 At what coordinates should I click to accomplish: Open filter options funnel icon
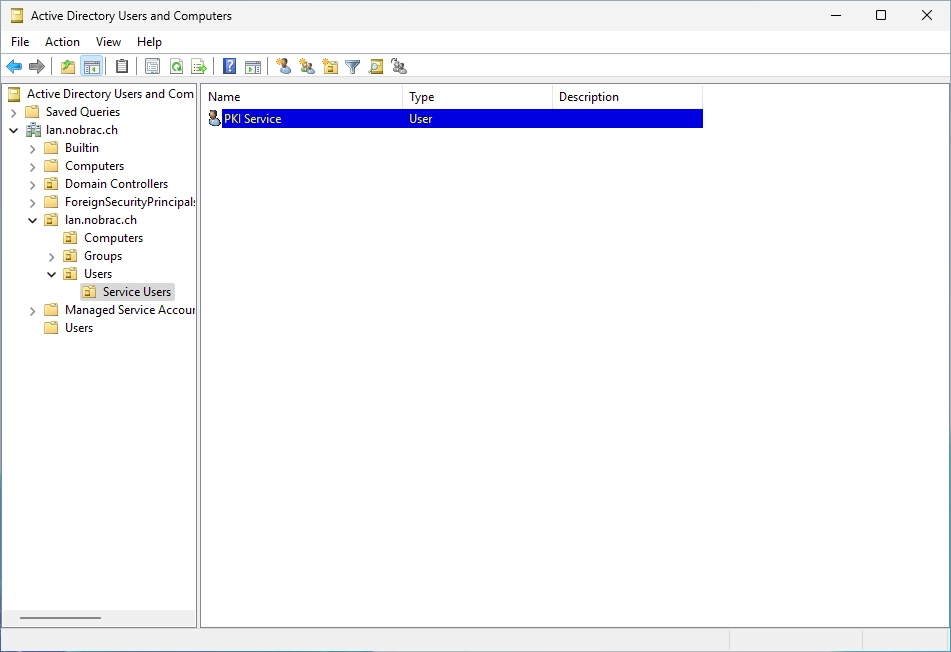pyautogui.click(x=352, y=67)
